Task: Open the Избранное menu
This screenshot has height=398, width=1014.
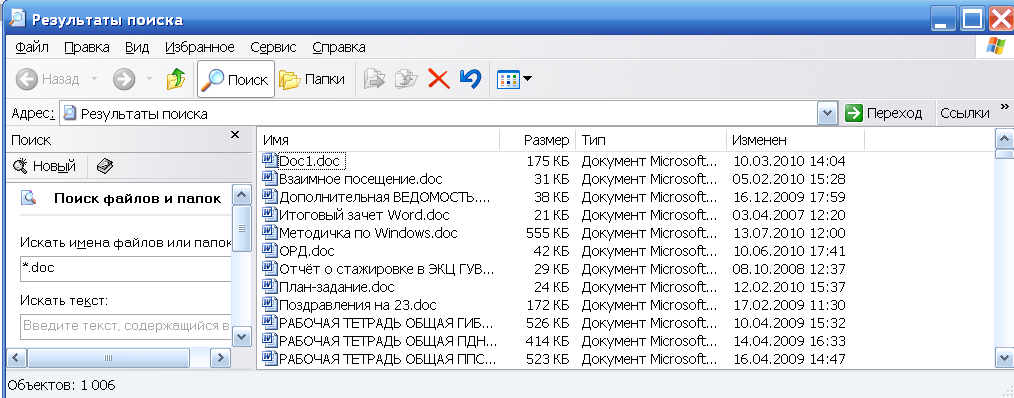Action: tap(200, 47)
